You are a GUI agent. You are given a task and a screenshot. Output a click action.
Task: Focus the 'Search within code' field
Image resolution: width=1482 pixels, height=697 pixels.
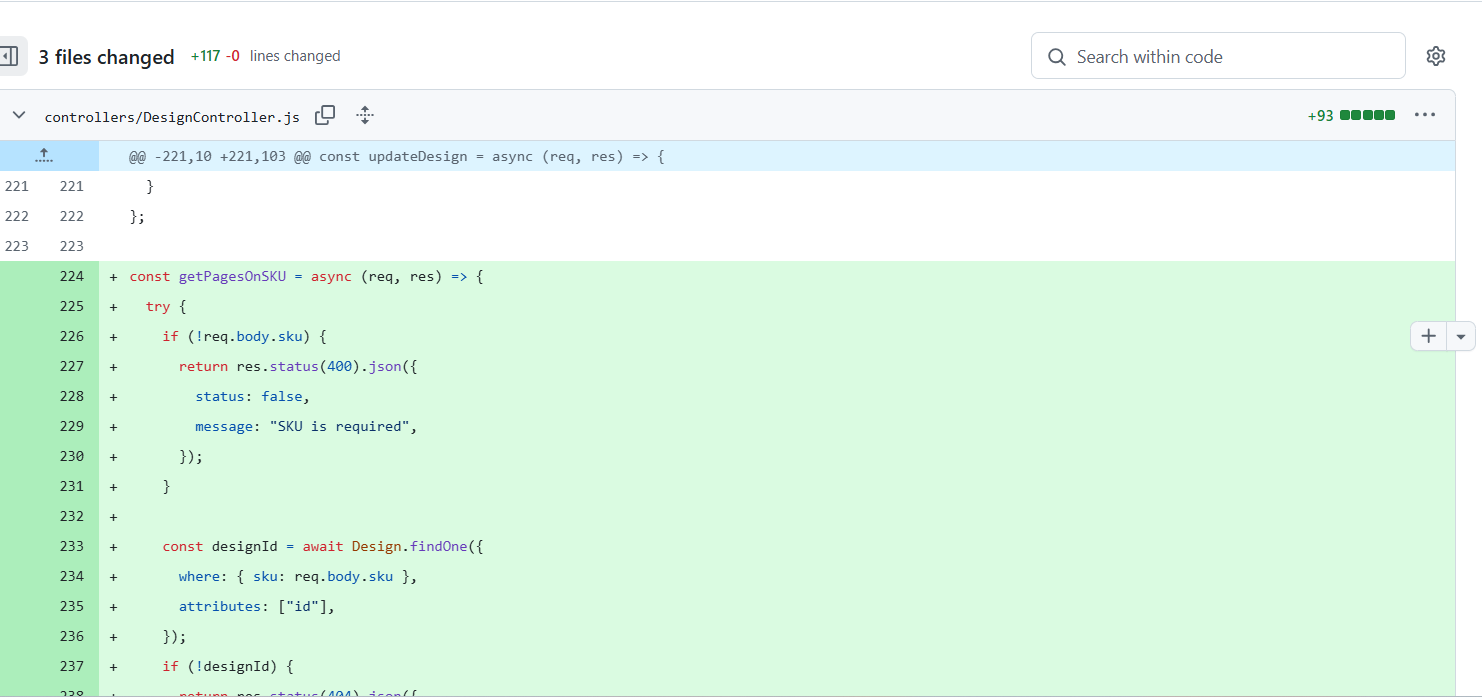pos(1230,57)
